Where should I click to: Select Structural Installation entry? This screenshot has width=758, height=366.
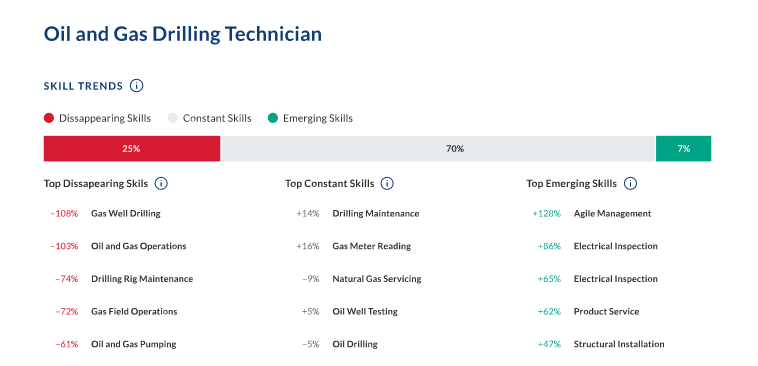click(619, 344)
